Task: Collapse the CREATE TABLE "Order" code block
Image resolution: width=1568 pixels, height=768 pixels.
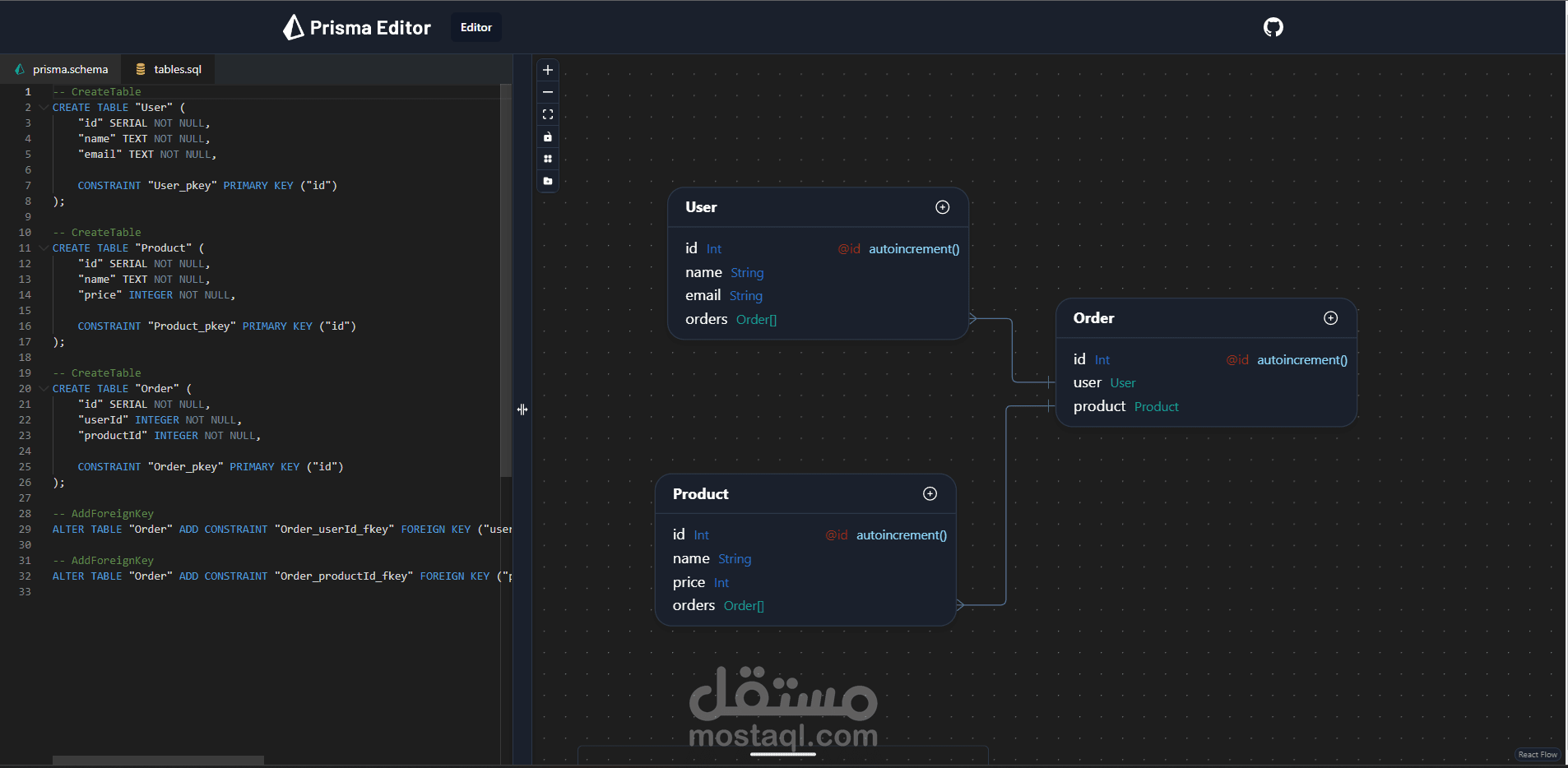Action: (43, 389)
